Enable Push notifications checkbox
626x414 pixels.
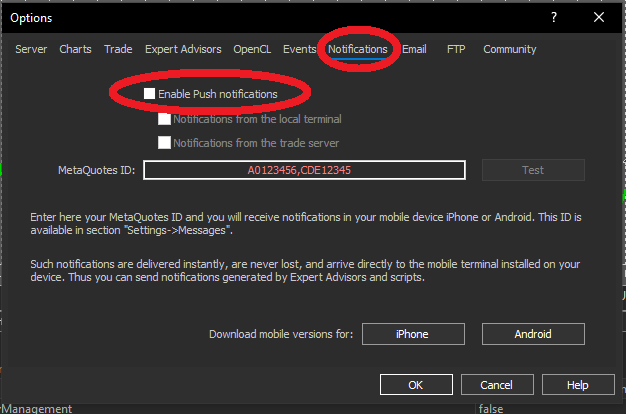150,93
